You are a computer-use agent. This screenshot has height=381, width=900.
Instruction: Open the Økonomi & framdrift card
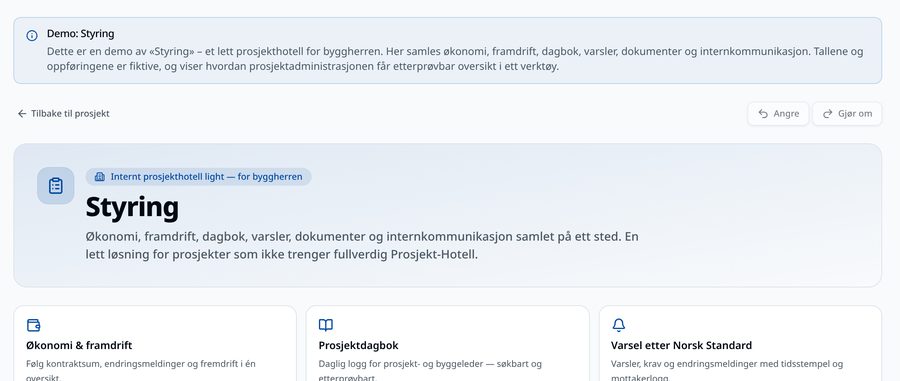pyautogui.click(x=155, y=343)
